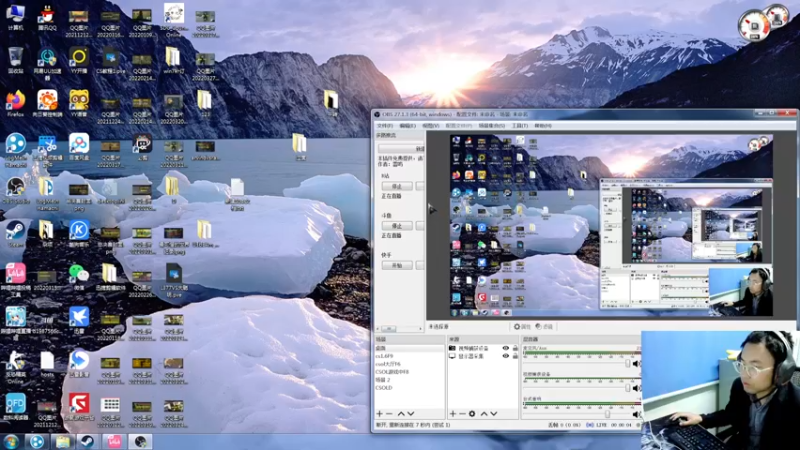The width and height of the screenshot is (800, 450).
Task: Add a new source with plus button
Action: pos(453,414)
